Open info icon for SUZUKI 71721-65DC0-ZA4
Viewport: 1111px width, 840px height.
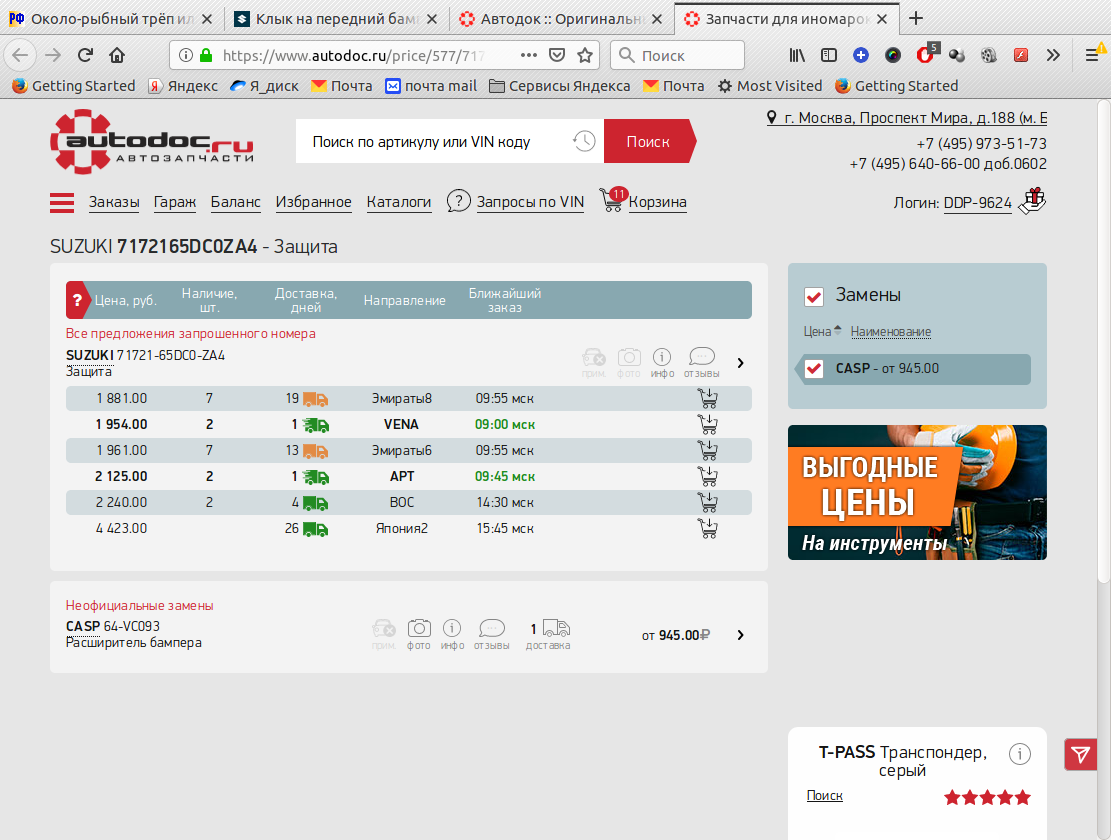662,358
